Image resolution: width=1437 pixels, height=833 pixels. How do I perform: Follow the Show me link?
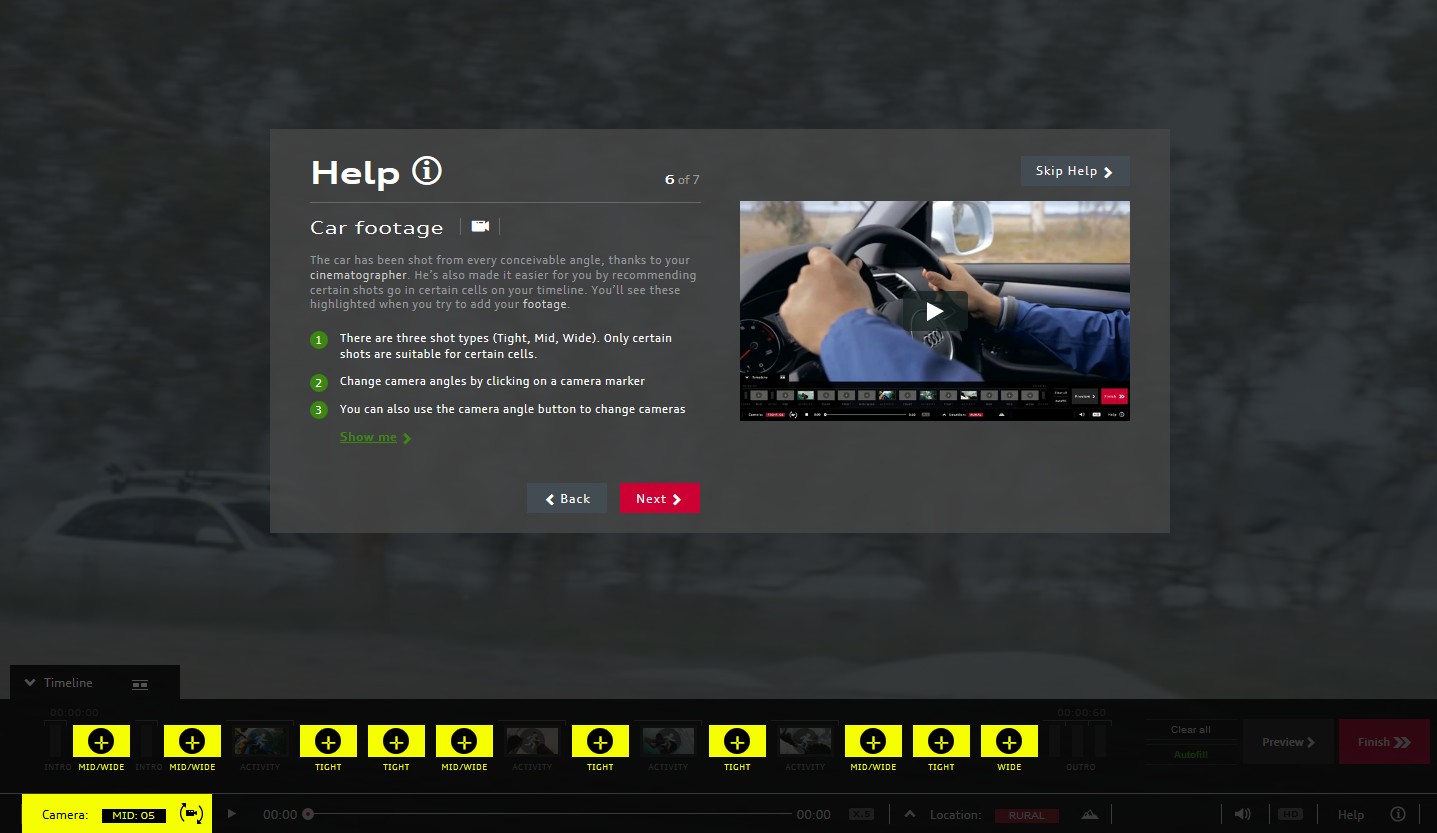click(x=375, y=437)
